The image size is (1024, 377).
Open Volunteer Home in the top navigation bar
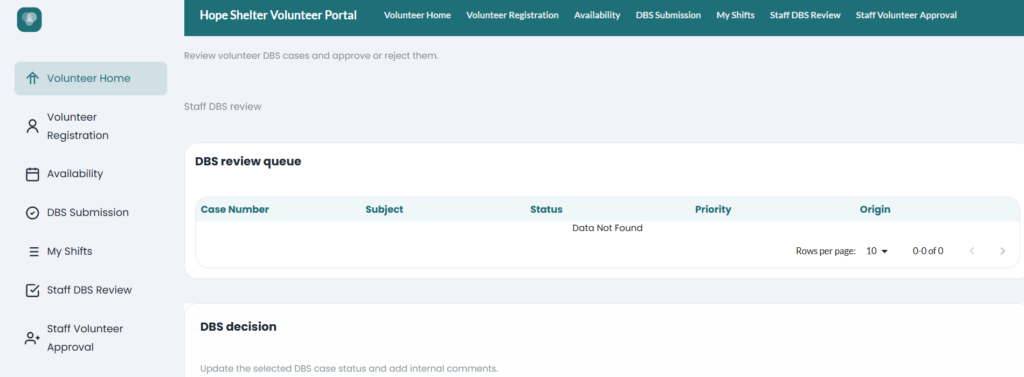click(x=417, y=15)
